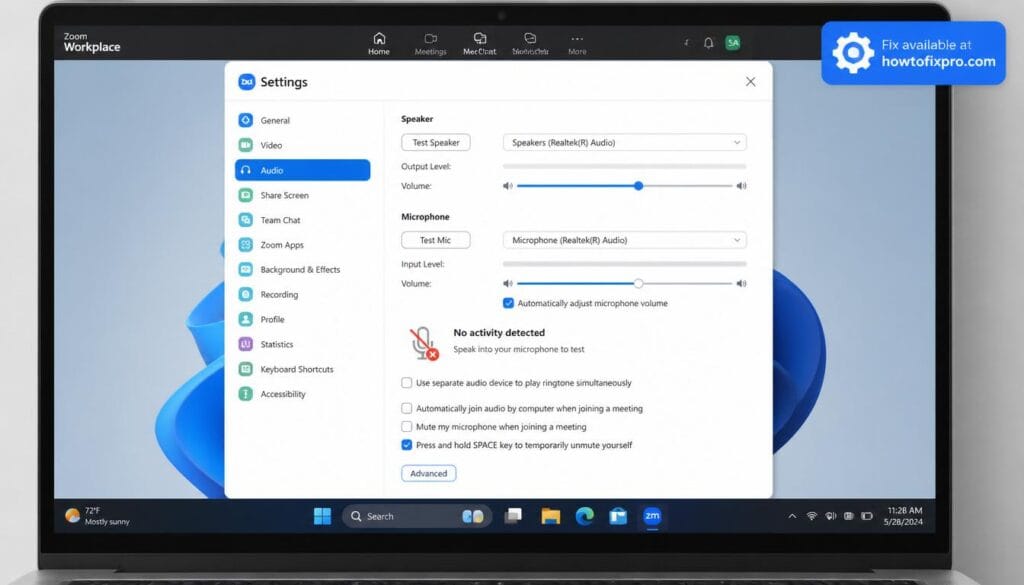Click the Keyboard Shortcuts sidebar icon
Viewport: 1024px width, 585px height.
[246, 369]
